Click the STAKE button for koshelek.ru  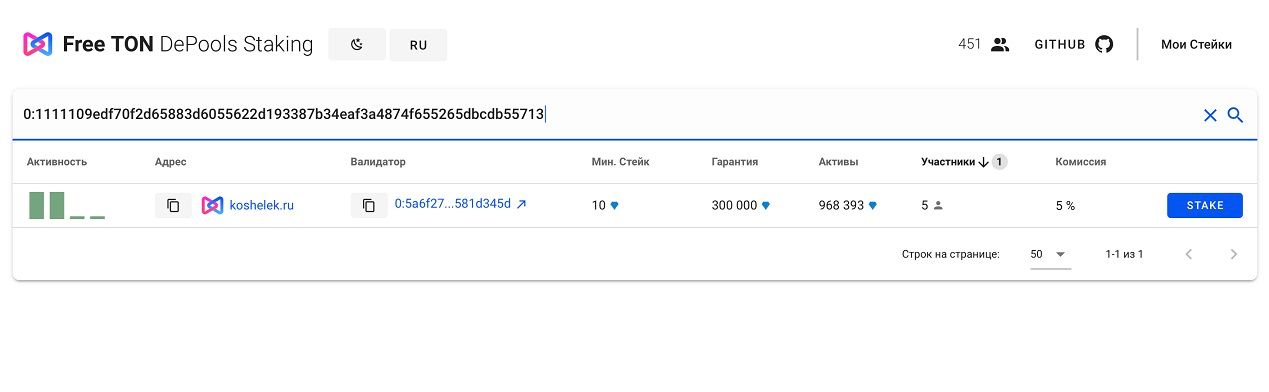point(1204,205)
